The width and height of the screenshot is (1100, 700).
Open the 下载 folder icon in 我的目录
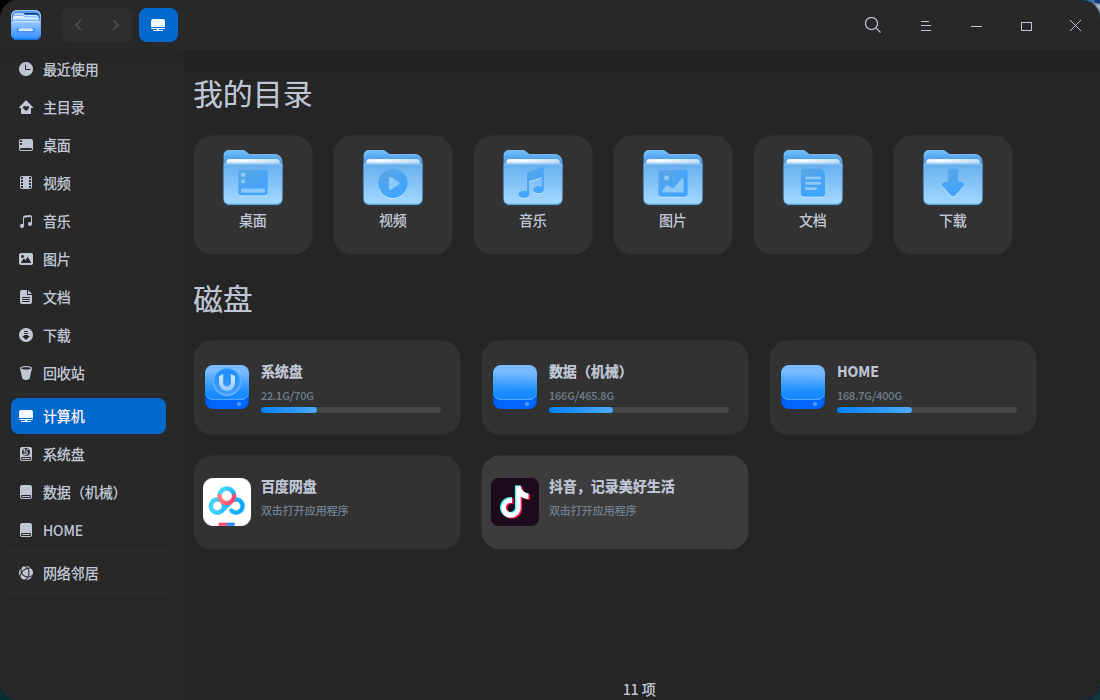[953, 177]
